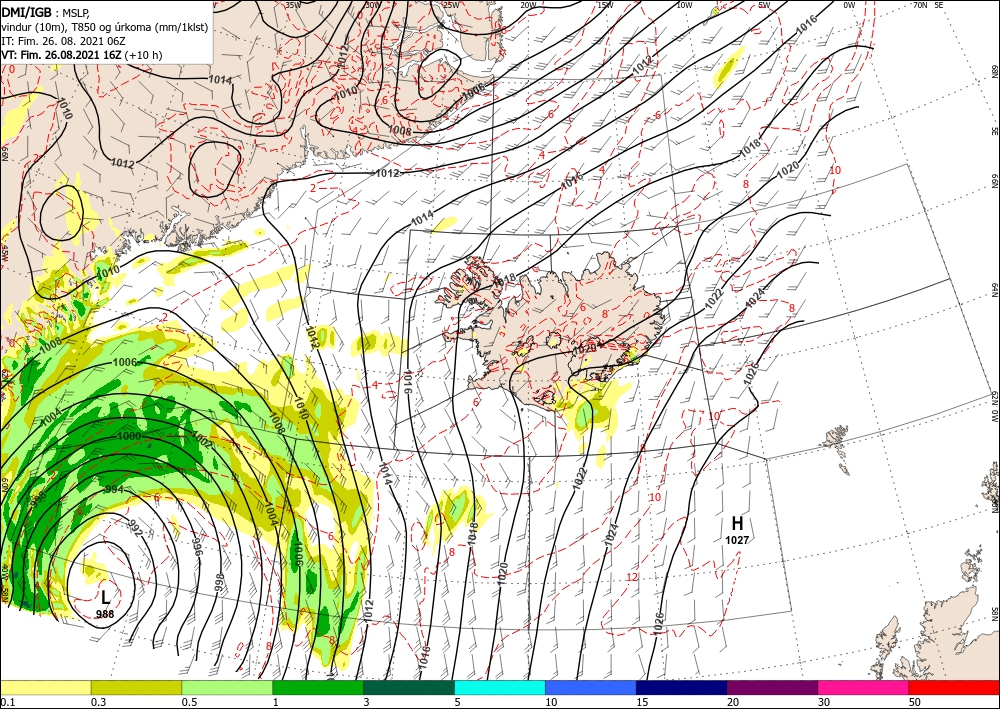Click the olive 0.3–0.5 legend swatch
Viewport: 1000px width, 709px height.
click(x=136, y=687)
